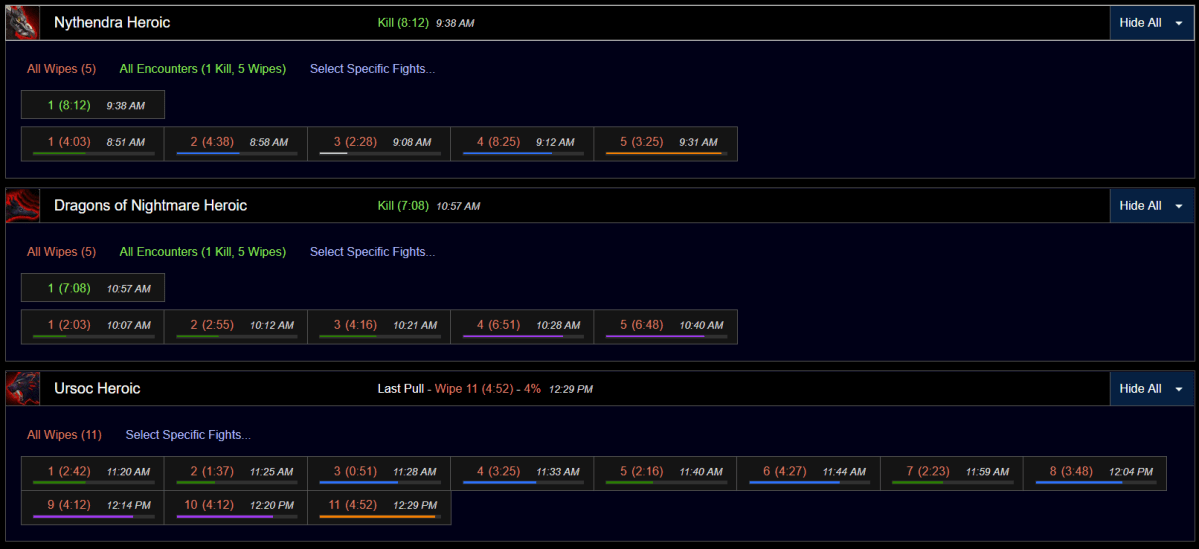Screen dimensions: 1199x549
Task: Open the Dragons of Nightmare Heroic title
Action: 151,206
